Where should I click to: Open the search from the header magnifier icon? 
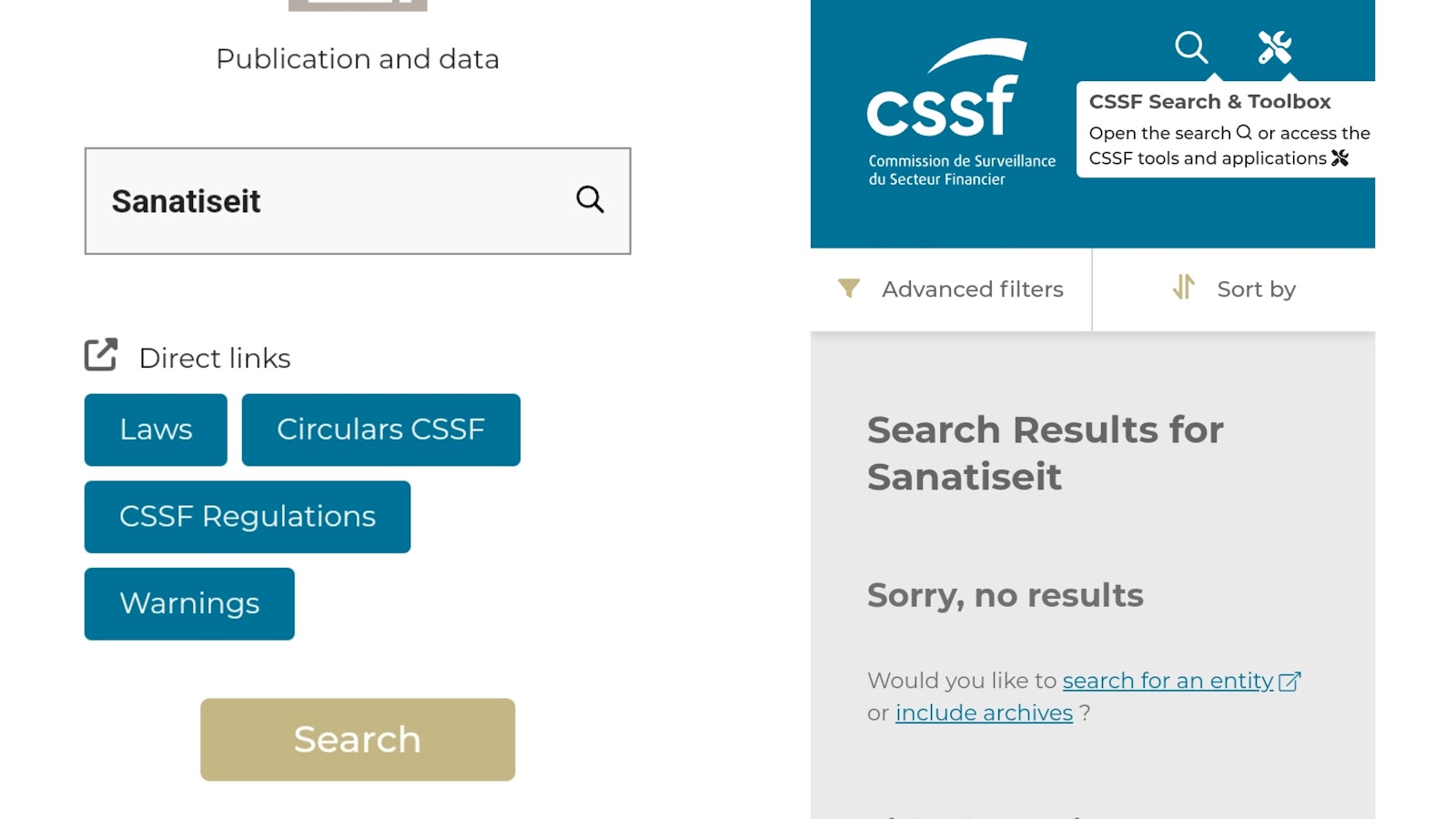click(1190, 46)
